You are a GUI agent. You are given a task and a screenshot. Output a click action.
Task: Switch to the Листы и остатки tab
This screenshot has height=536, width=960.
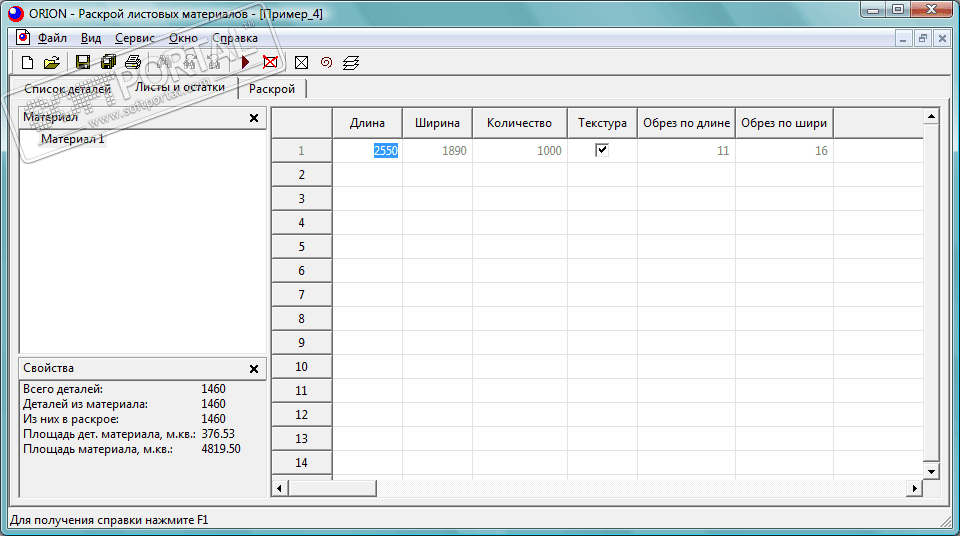coord(180,87)
